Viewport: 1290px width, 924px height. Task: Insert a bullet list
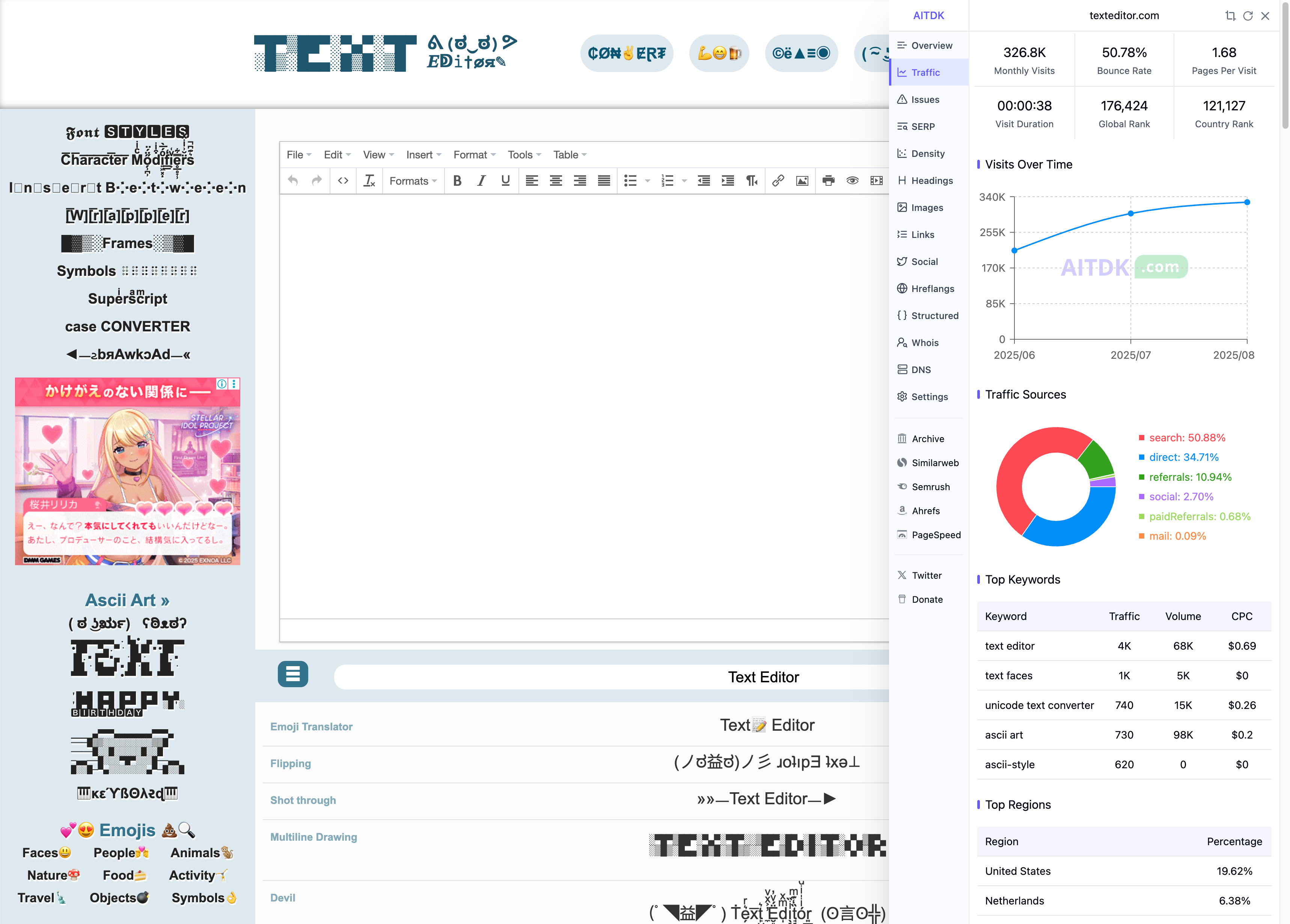point(630,181)
